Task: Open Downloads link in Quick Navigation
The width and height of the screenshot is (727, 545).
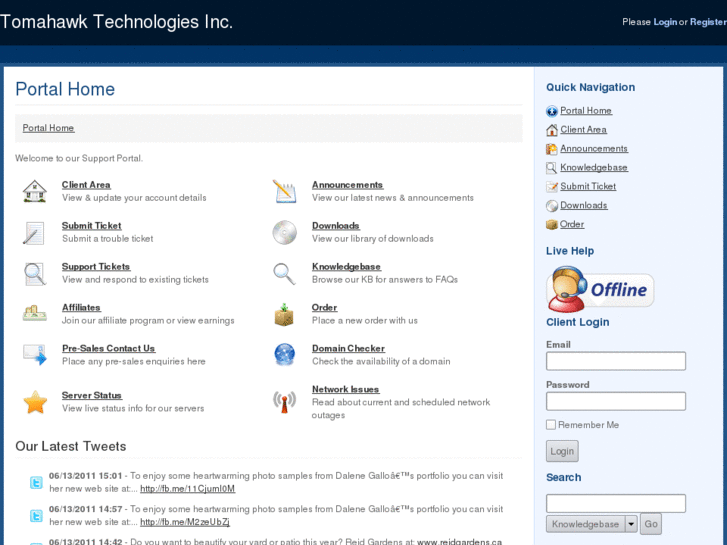Action: click(x=584, y=205)
